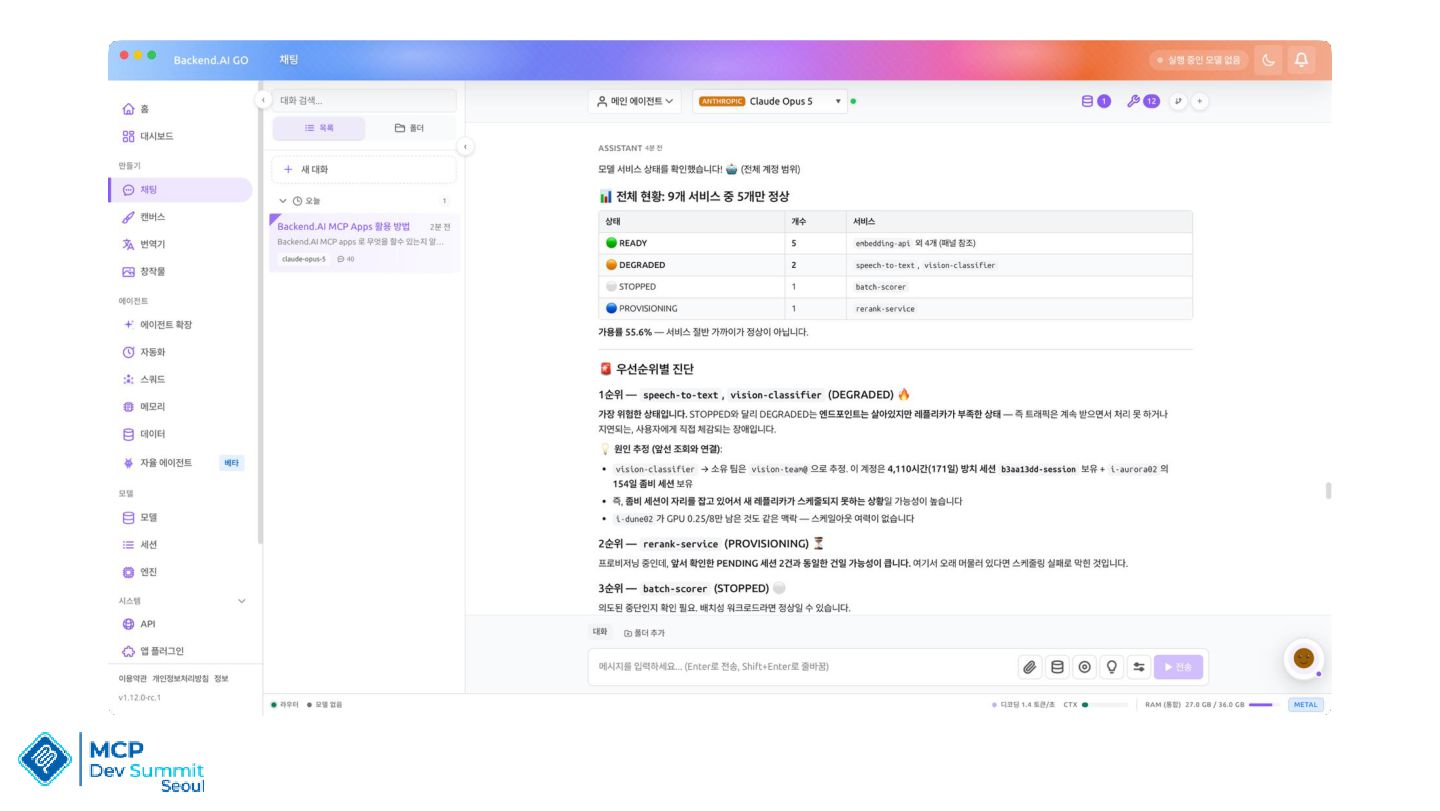The width and height of the screenshot is (1440, 811).
Task: Click the target icon in message bar
Action: (x=1084, y=667)
